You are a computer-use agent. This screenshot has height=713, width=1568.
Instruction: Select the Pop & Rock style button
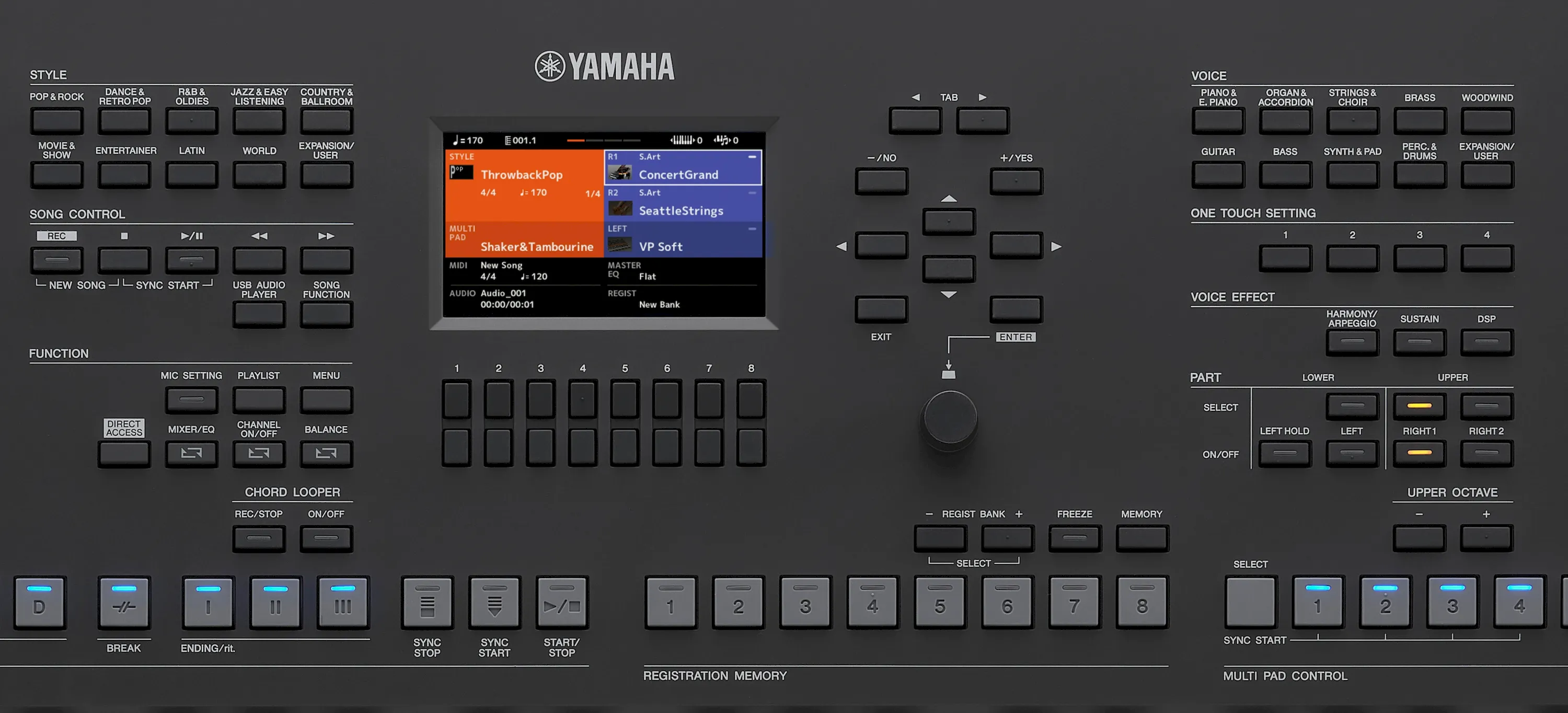click(x=56, y=121)
